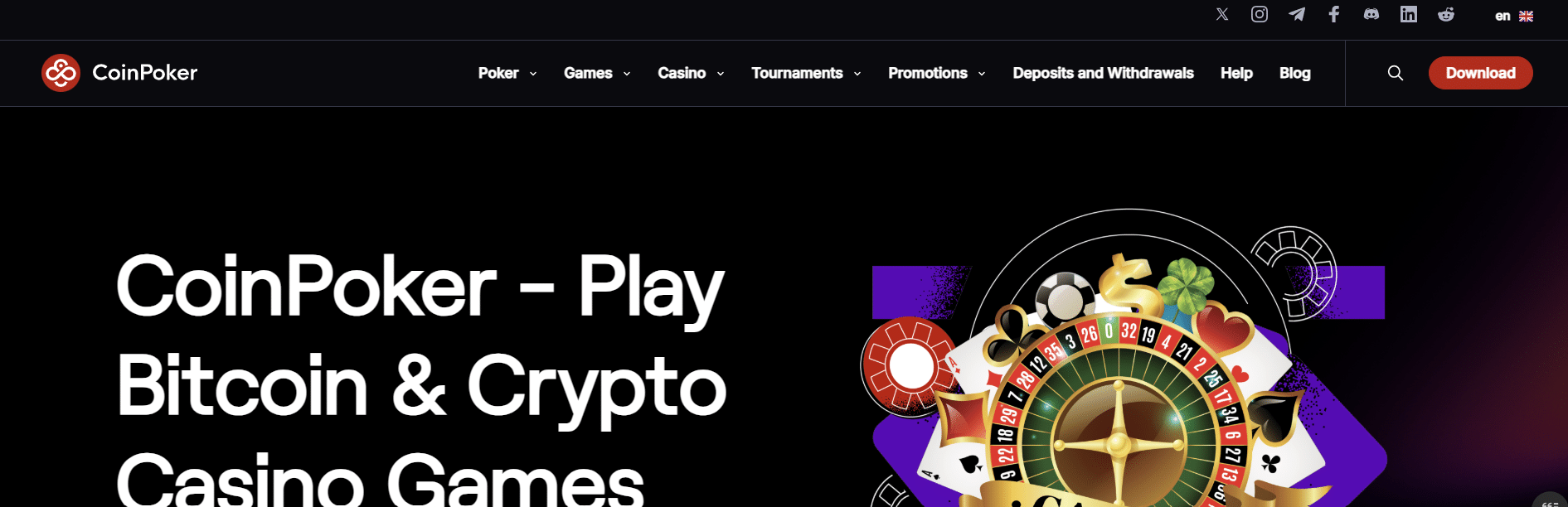Image resolution: width=1568 pixels, height=507 pixels.
Task: Open the LinkedIn social icon
Action: [x=1409, y=14]
